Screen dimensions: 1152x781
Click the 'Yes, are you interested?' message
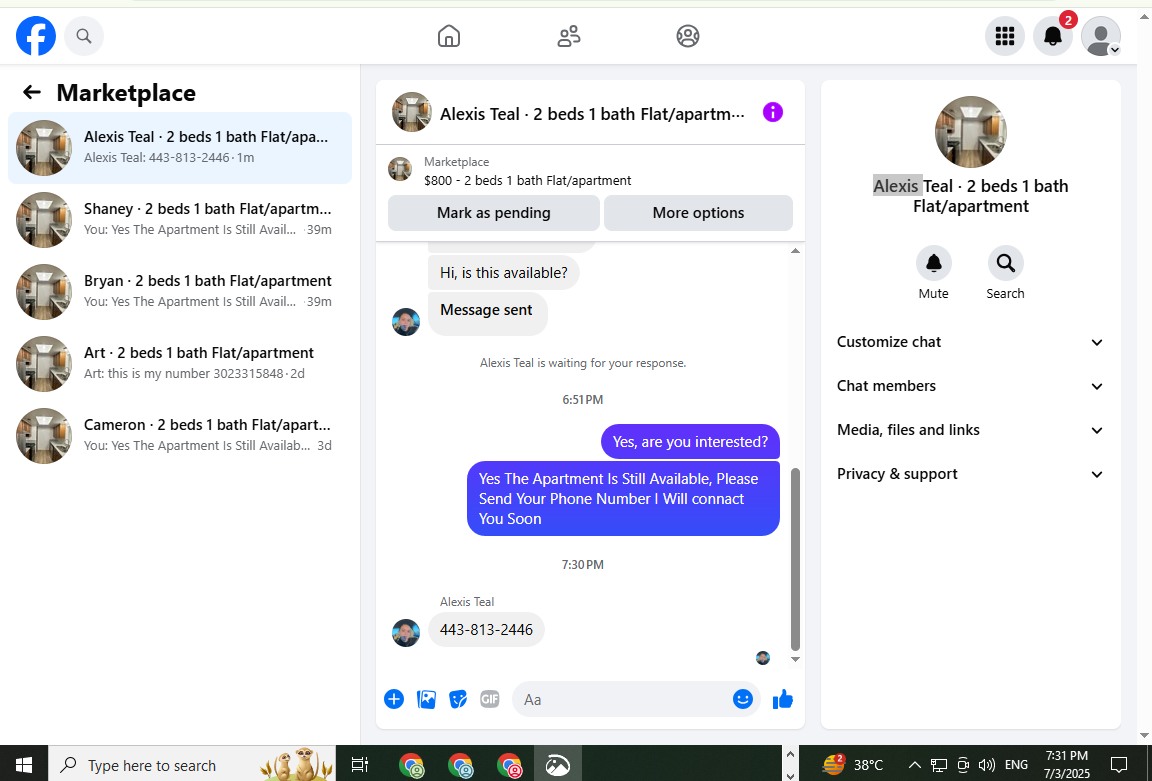(x=690, y=442)
